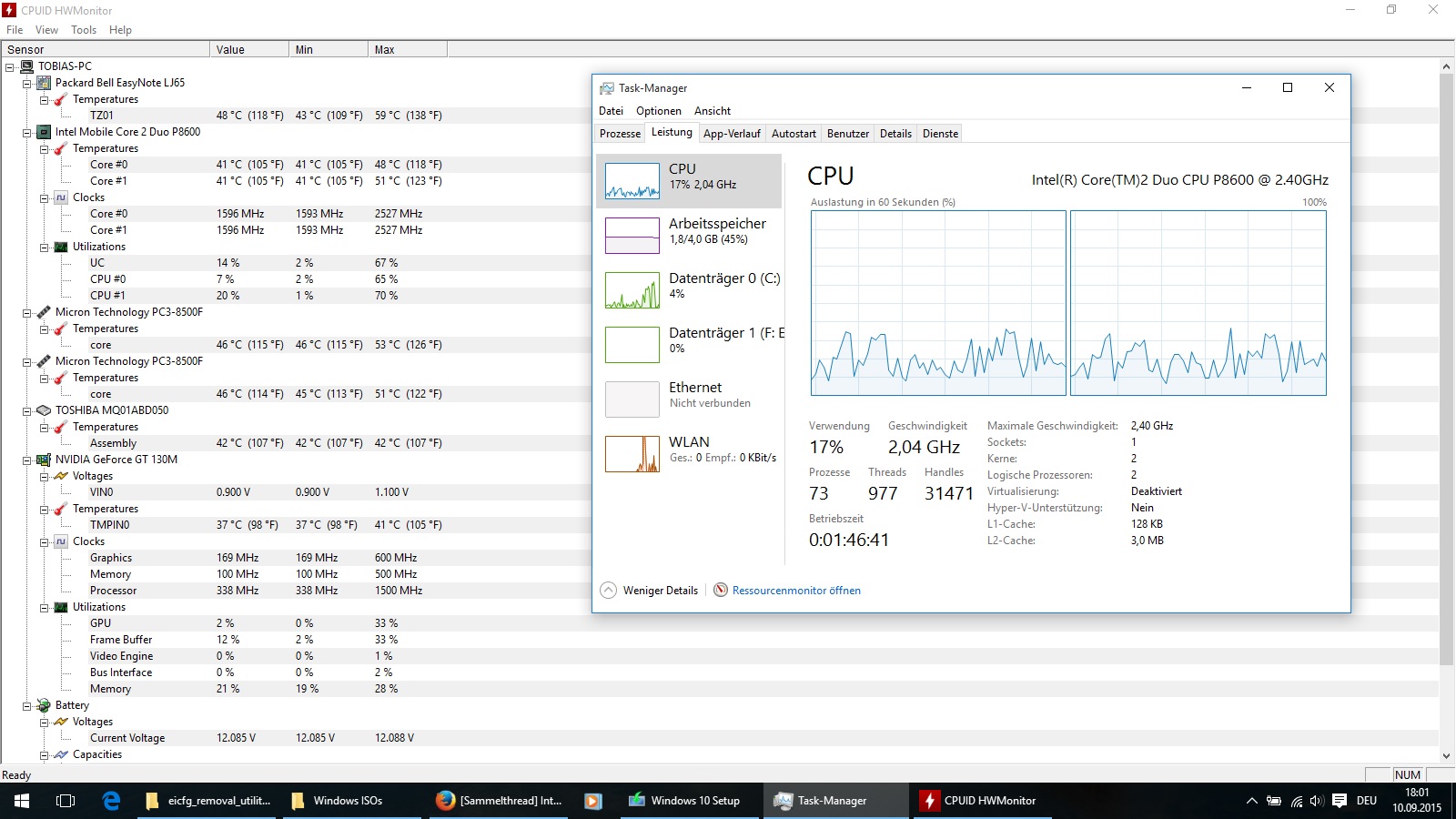This screenshot has width=1456, height=819.
Task: Click the volume icon in the system tray
Action: (x=1317, y=801)
